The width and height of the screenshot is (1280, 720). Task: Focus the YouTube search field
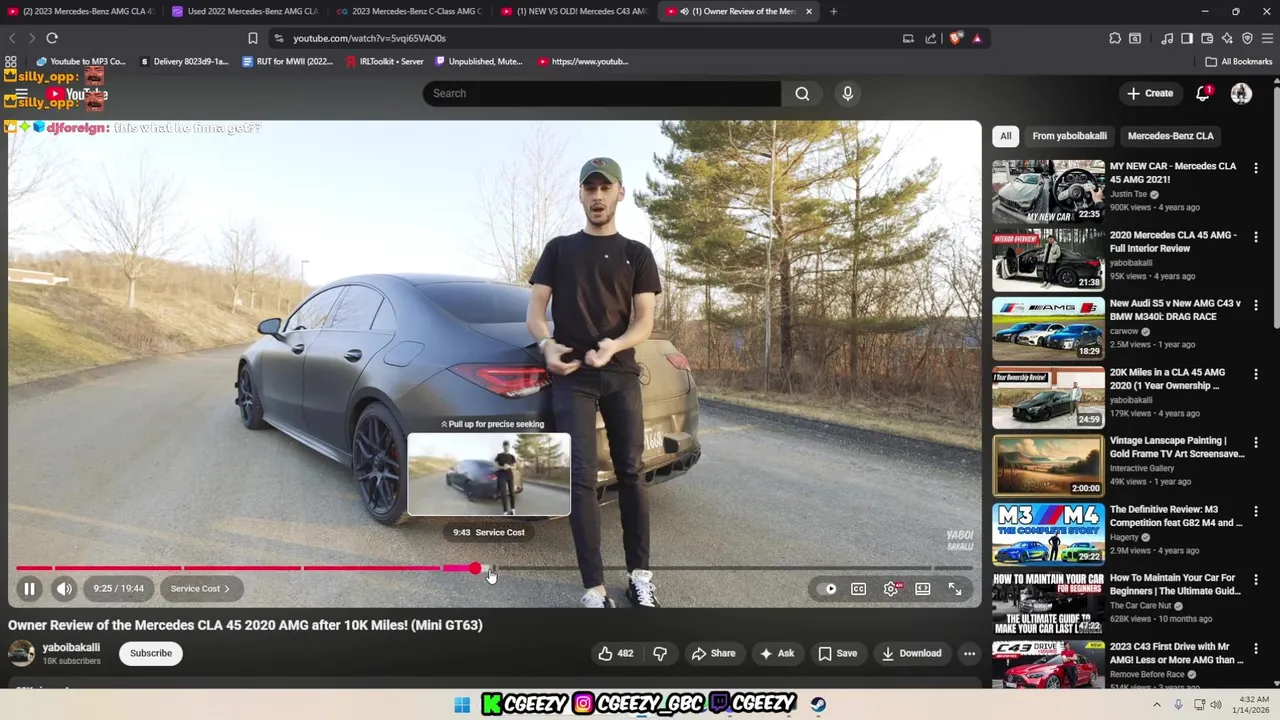[602, 93]
